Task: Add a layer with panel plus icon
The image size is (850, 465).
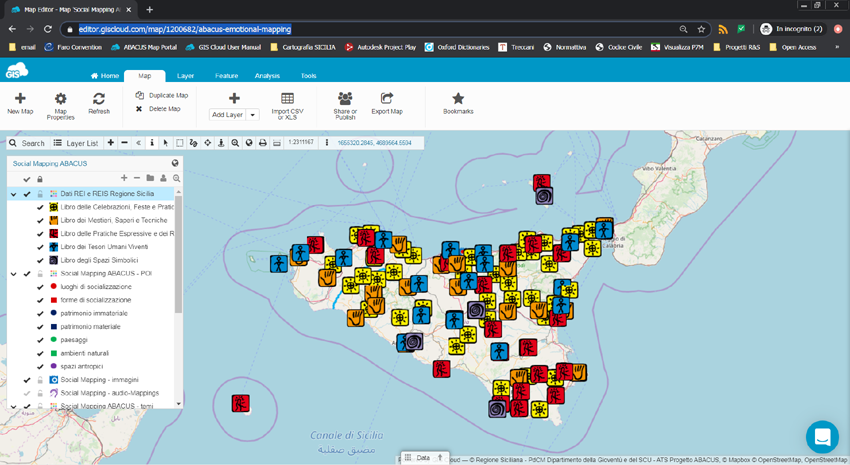Action: coord(124,178)
